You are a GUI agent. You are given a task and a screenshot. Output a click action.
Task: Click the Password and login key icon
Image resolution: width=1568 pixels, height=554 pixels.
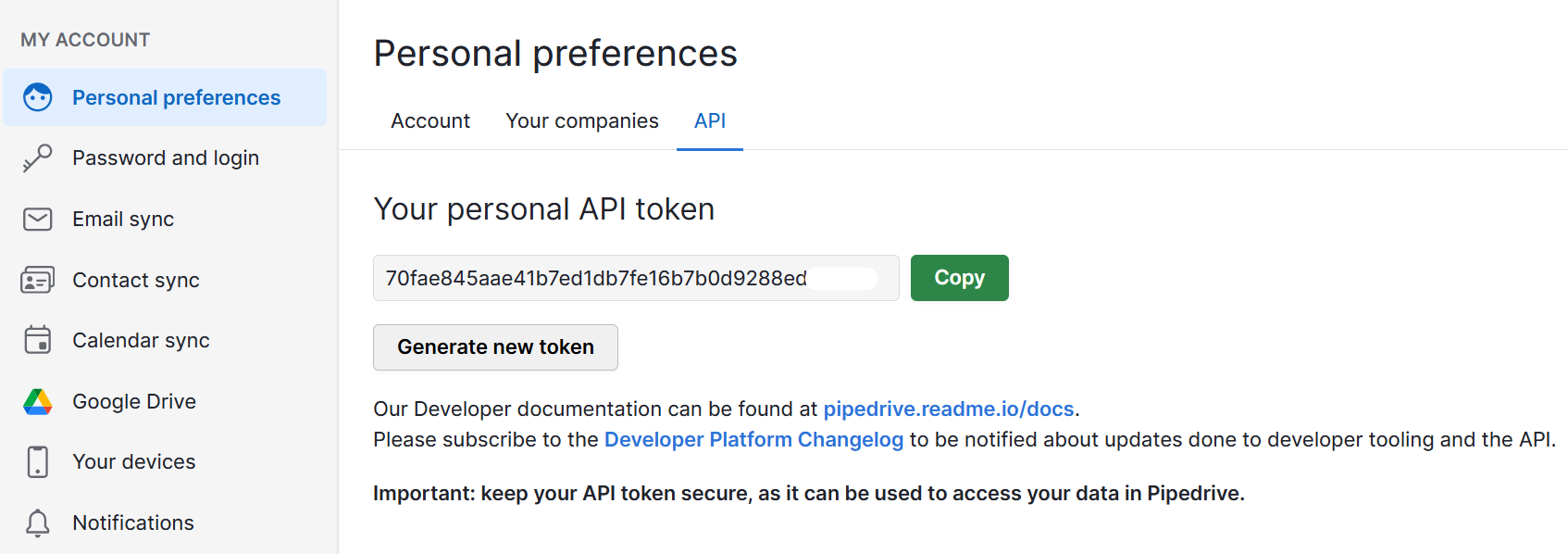(37, 157)
